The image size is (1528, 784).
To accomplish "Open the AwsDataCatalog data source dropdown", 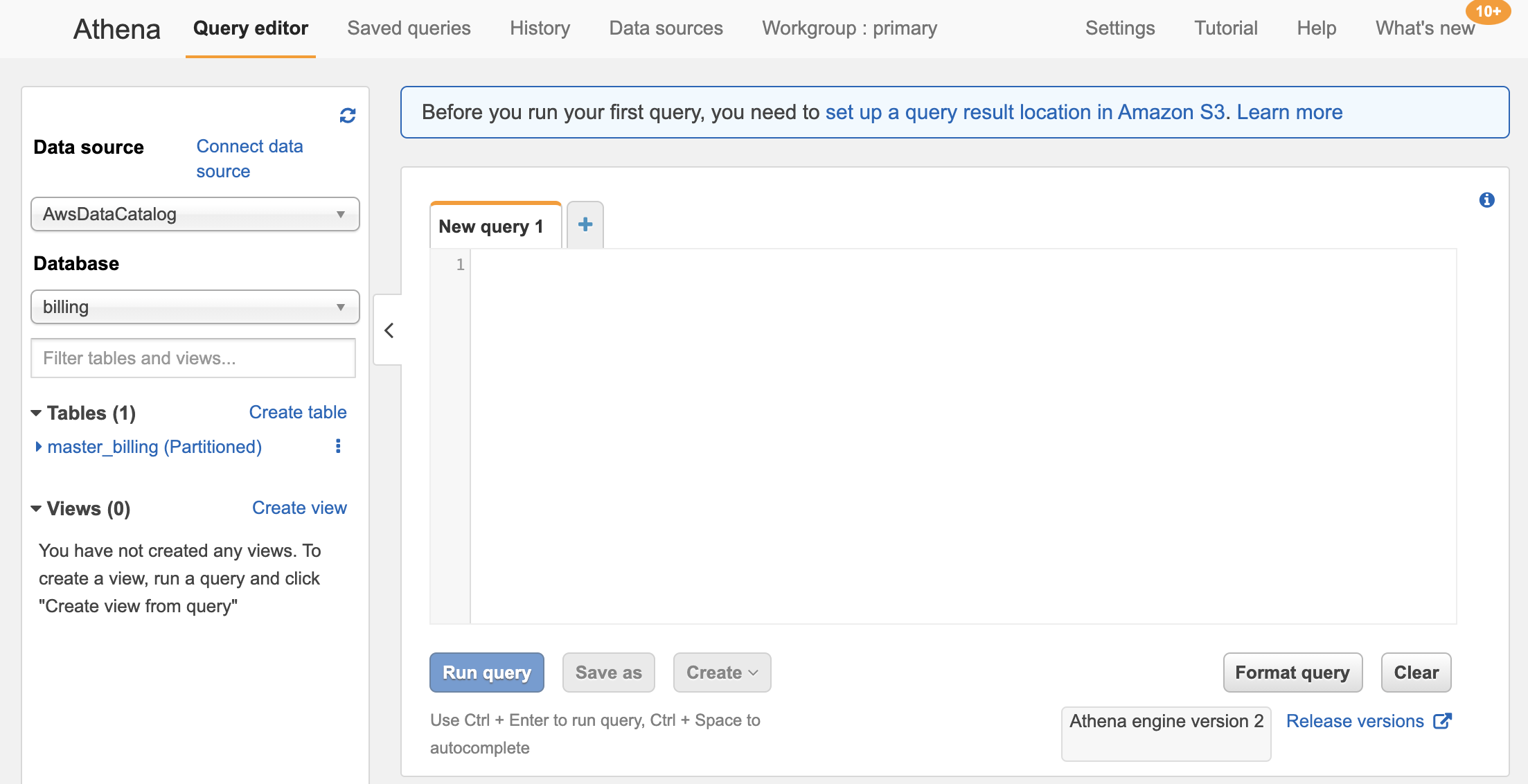I will click(x=195, y=214).
